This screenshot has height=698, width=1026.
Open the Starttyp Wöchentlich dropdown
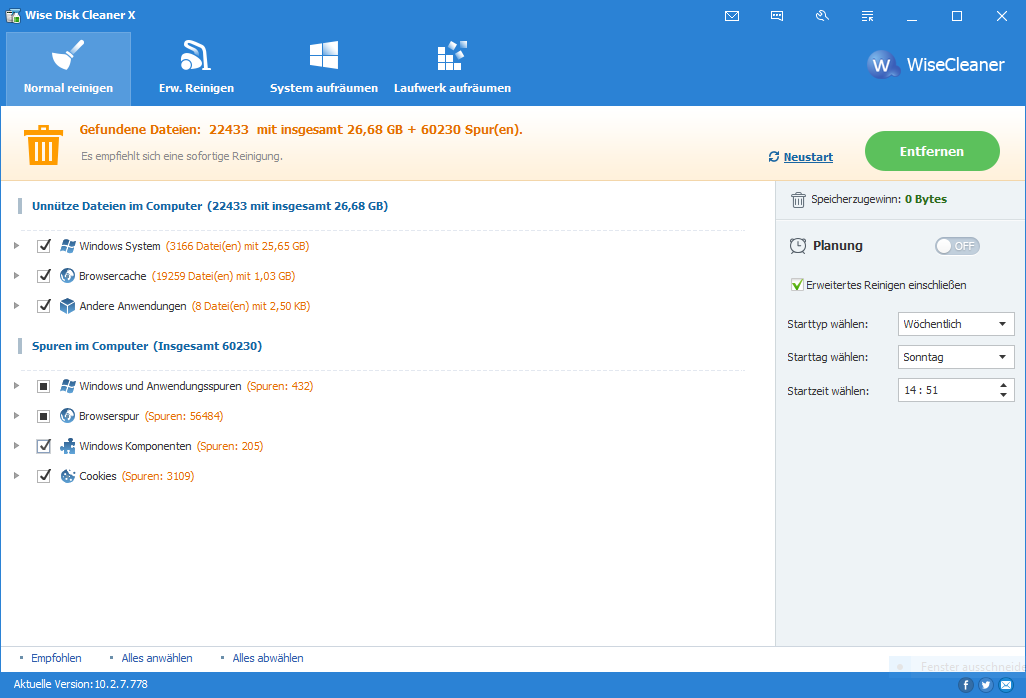pos(956,324)
